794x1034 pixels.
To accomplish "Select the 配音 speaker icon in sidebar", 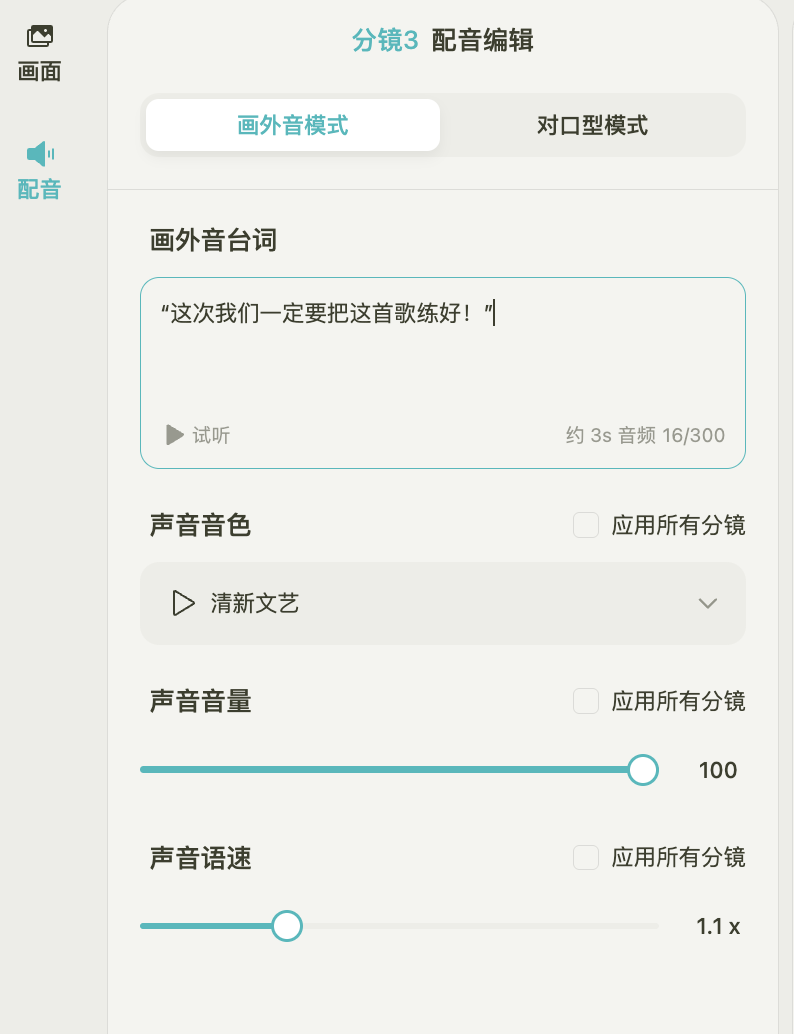I will (x=40, y=154).
